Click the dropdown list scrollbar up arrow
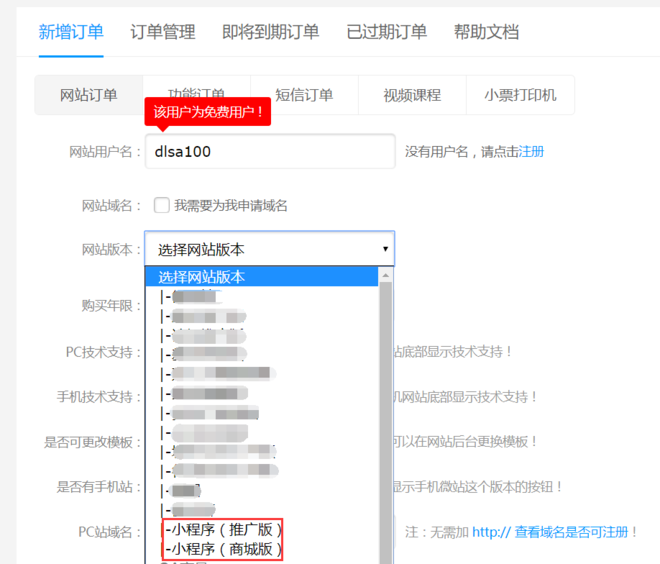Screen dimensions: 660x564 386,276
